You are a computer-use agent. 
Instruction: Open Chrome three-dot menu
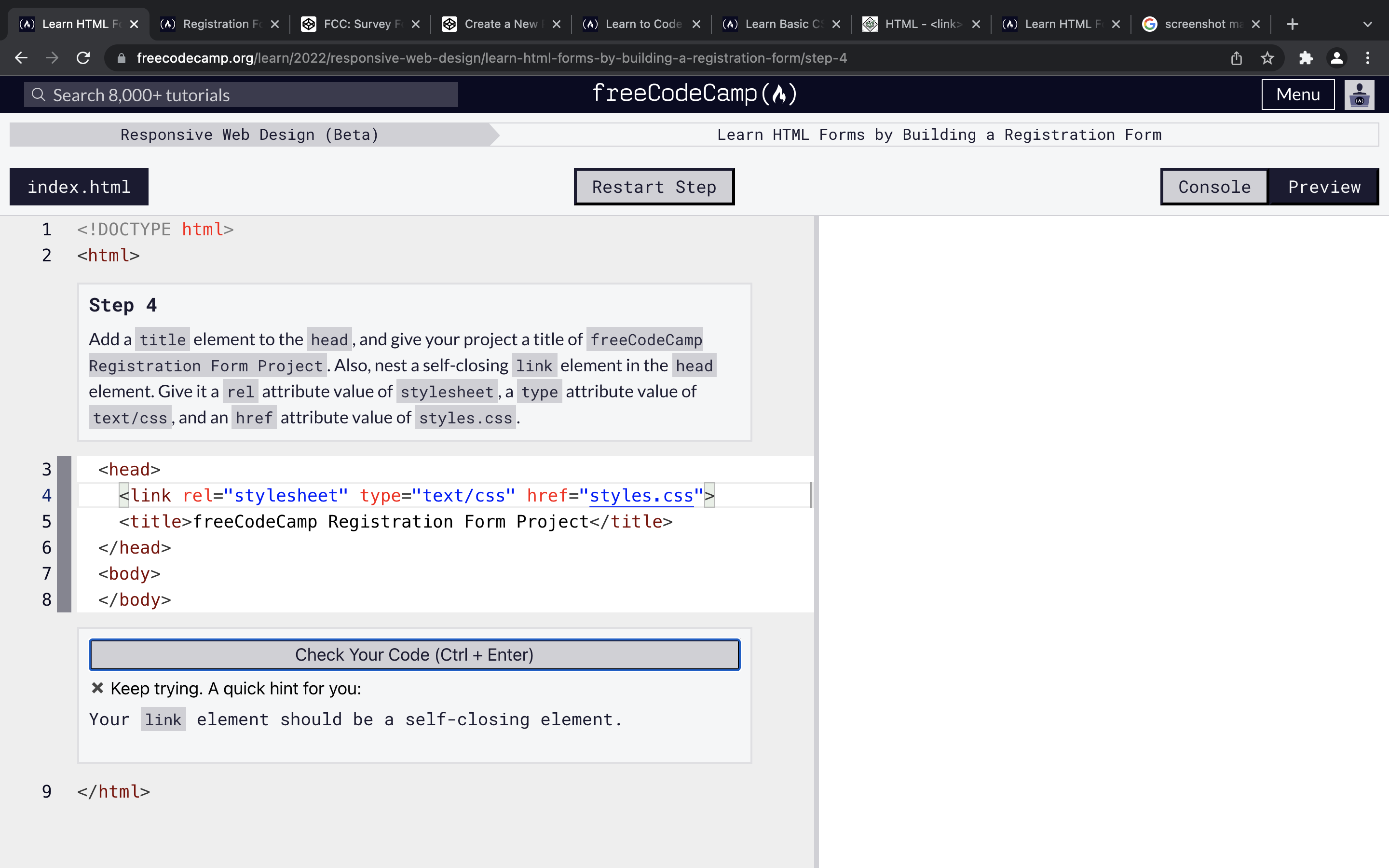click(x=1368, y=58)
